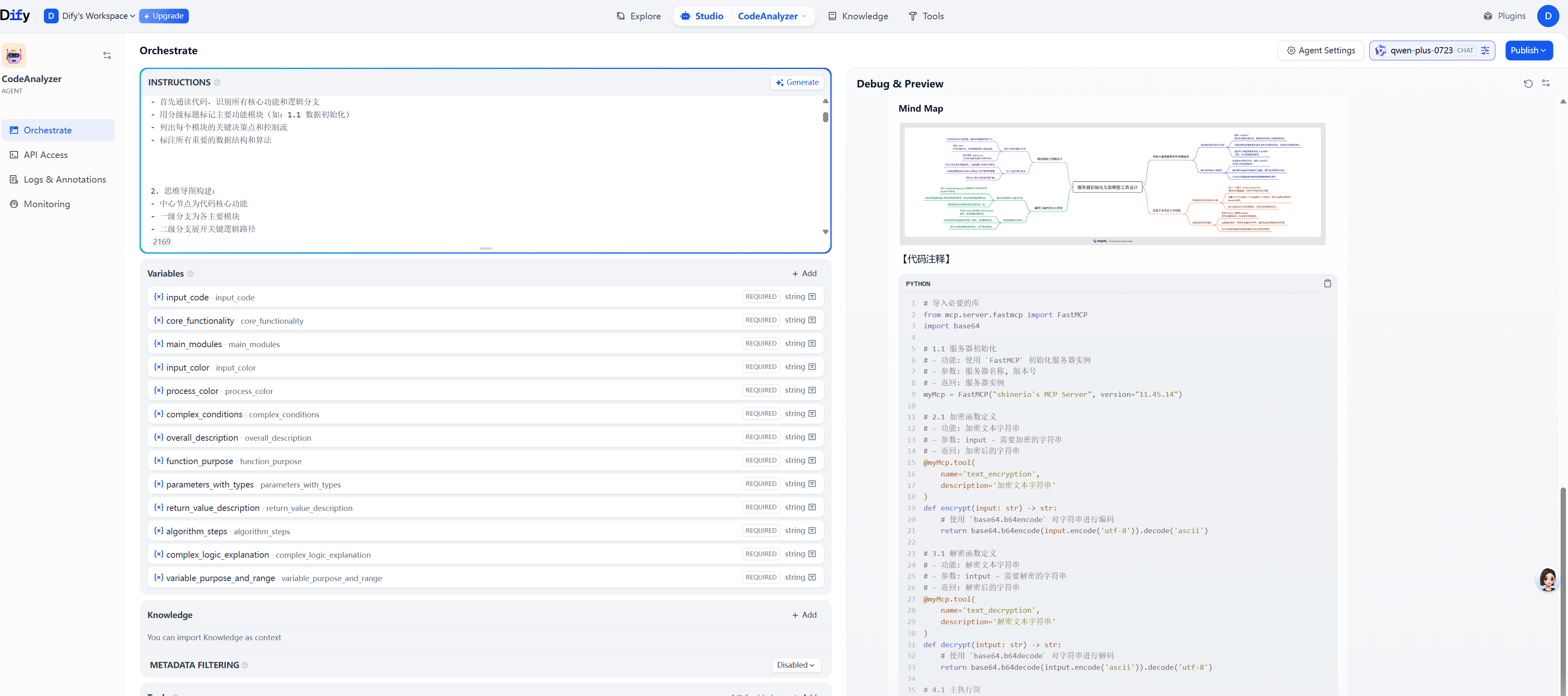Open edit icon for input_code variable
The image size is (1568, 696).
pos(812,297)
